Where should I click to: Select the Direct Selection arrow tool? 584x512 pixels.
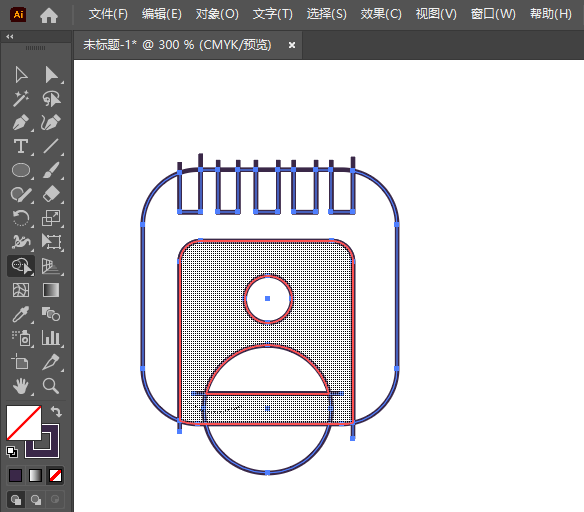(x=51, y=74)
